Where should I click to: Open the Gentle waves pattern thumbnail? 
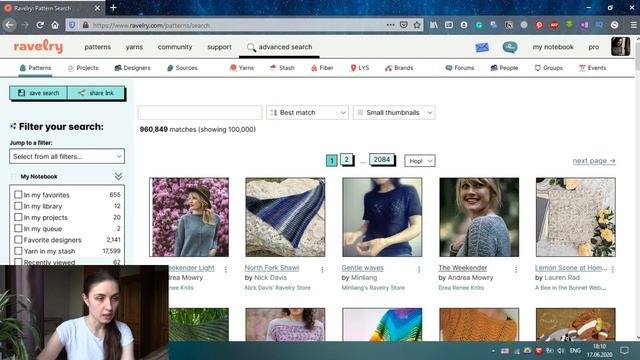pyautogui.click(x=382, y=217)
